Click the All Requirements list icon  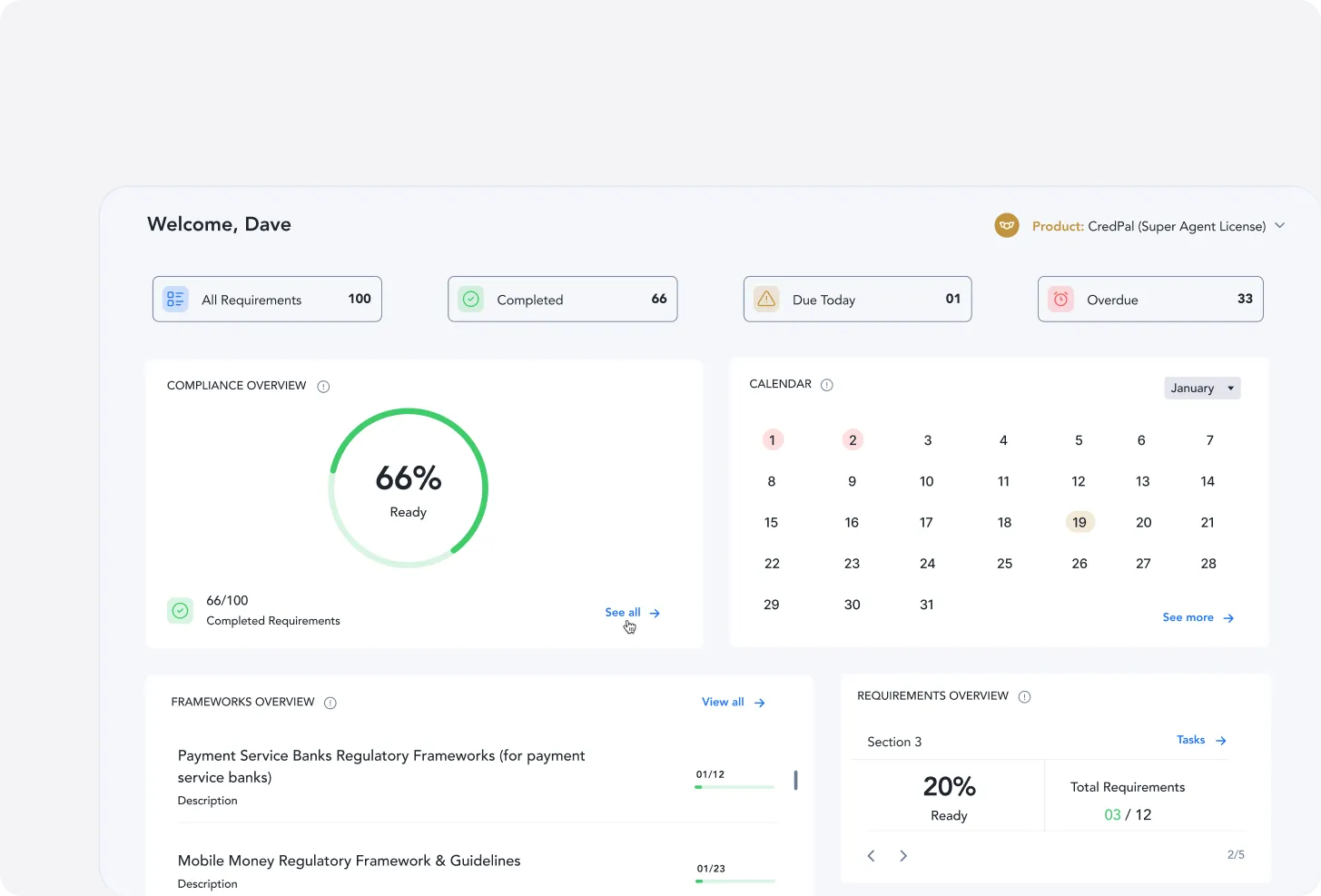click(175, 299)
